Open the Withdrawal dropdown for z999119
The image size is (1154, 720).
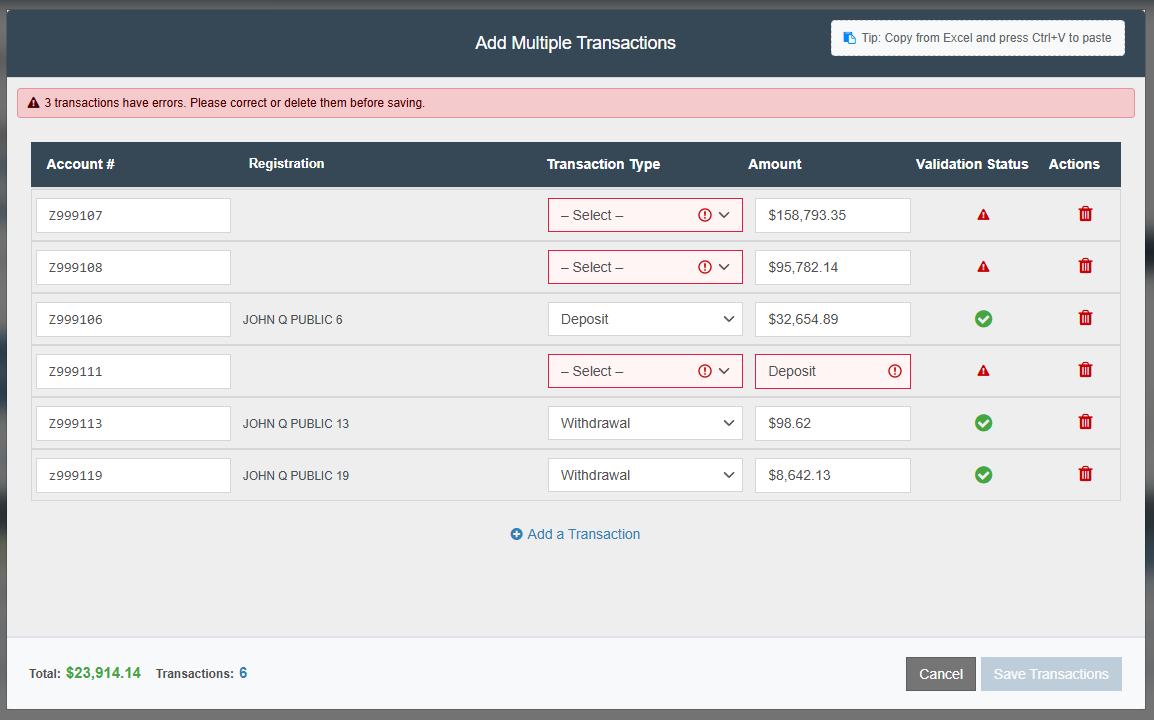click(645, 475)
